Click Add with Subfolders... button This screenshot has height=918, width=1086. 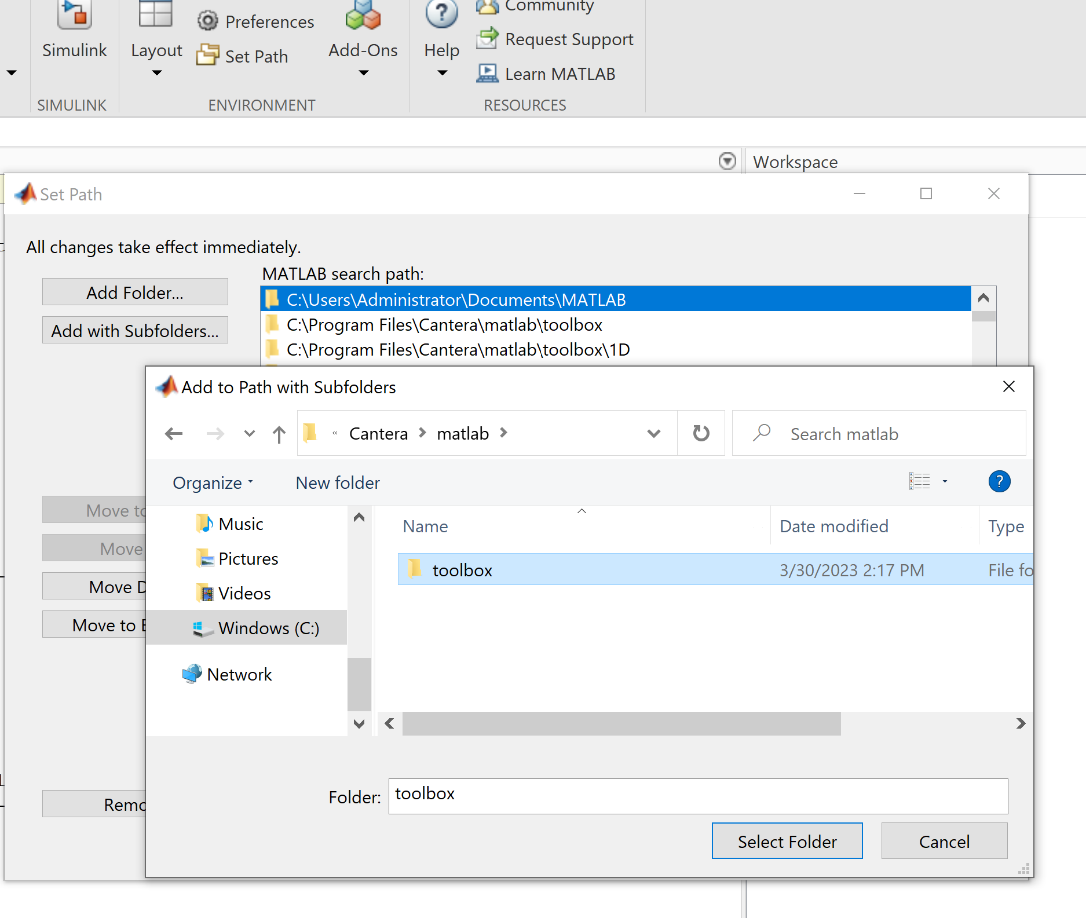pos(135,331)
